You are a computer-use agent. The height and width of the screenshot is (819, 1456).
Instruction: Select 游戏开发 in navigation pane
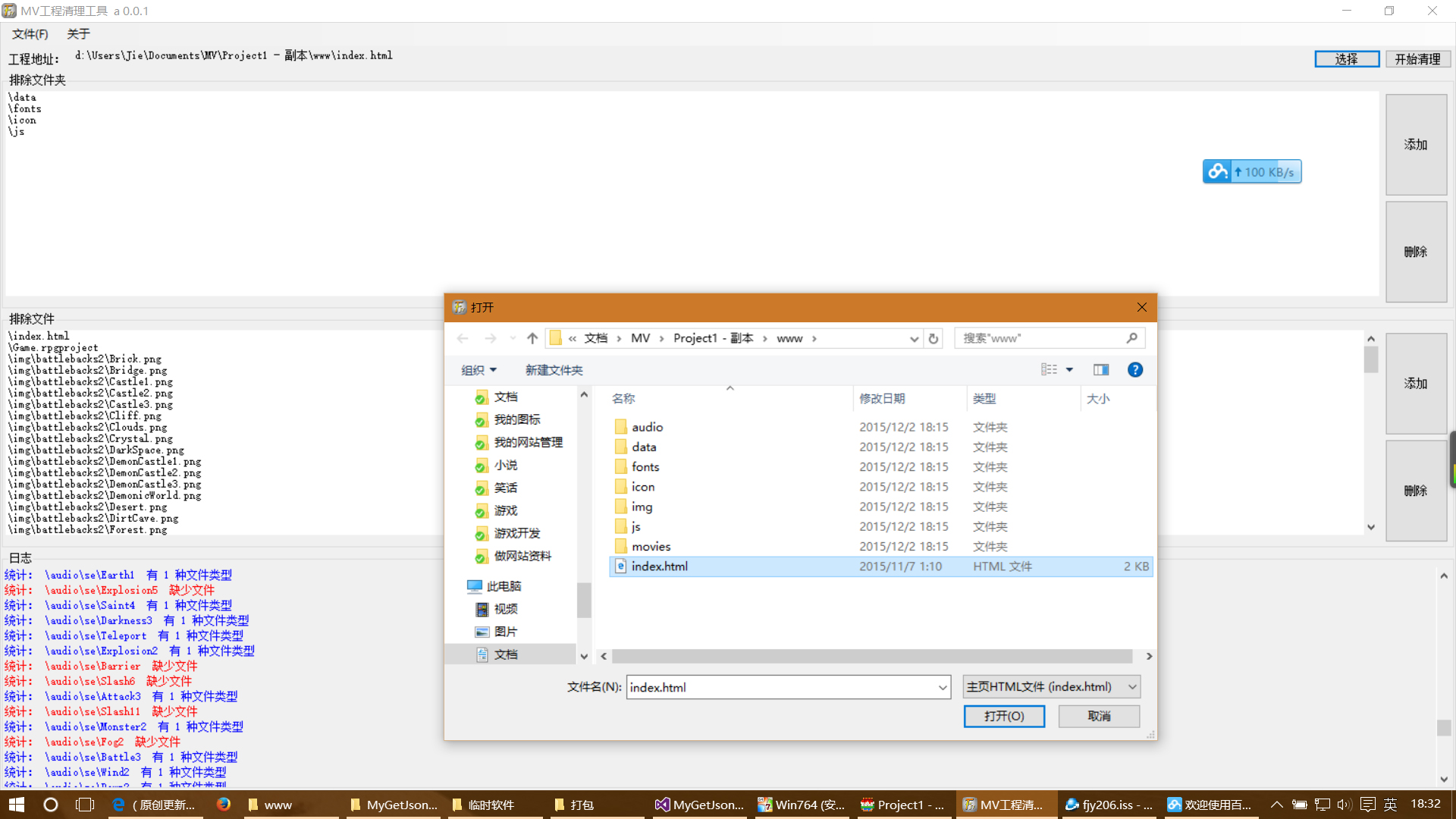[x=517, y=533]
